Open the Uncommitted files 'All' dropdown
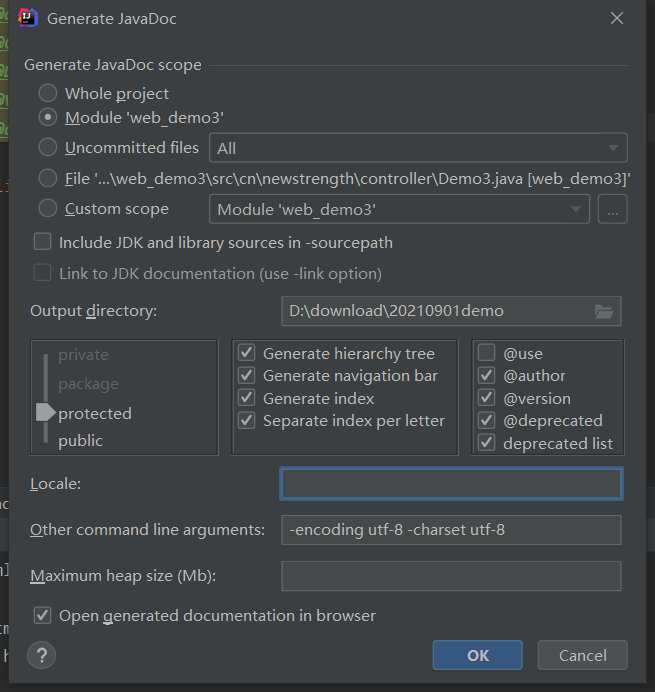The width and height of the screenshot is (655, 692). coord(417,148)
